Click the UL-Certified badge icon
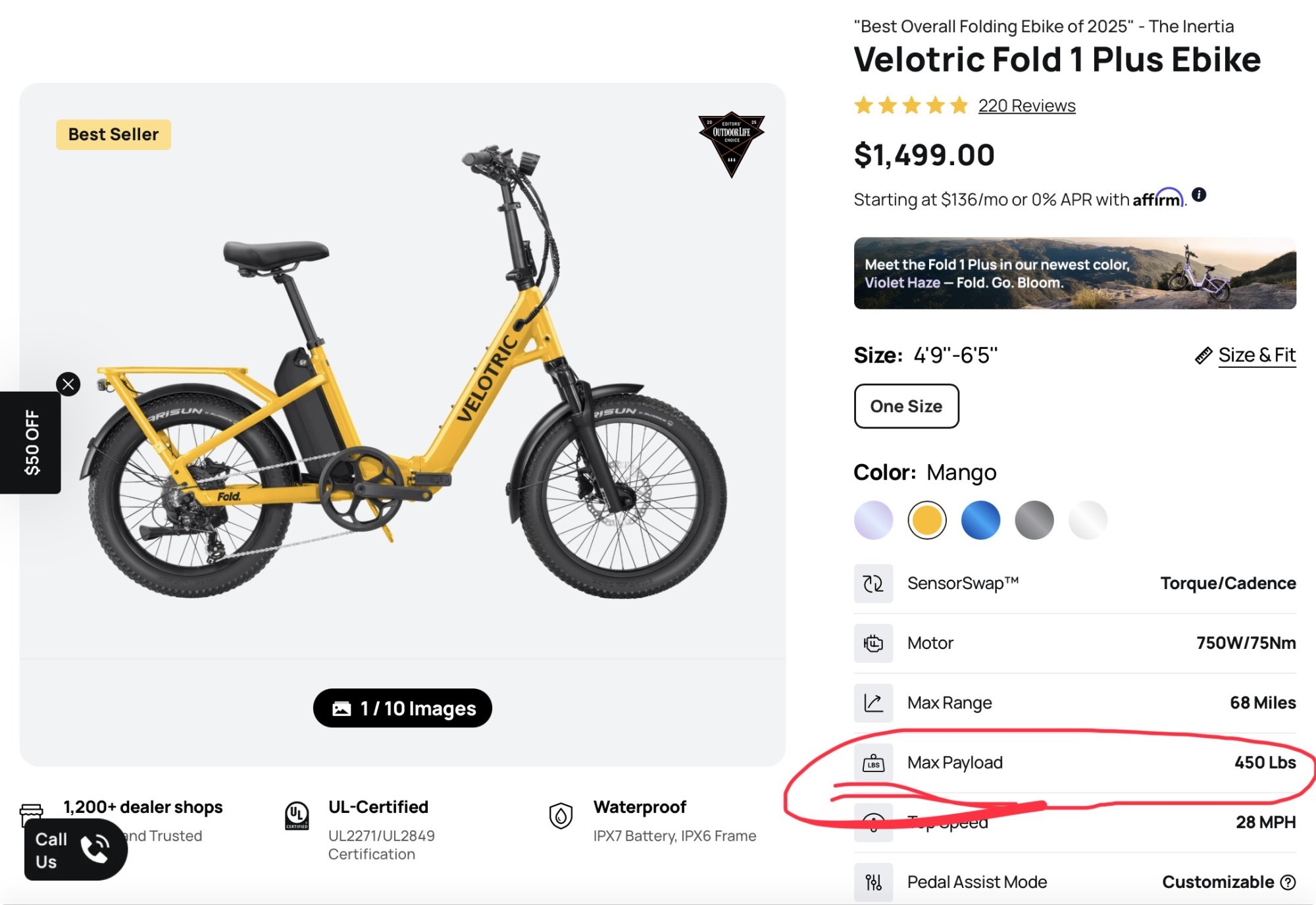 (x=297, y=815)
